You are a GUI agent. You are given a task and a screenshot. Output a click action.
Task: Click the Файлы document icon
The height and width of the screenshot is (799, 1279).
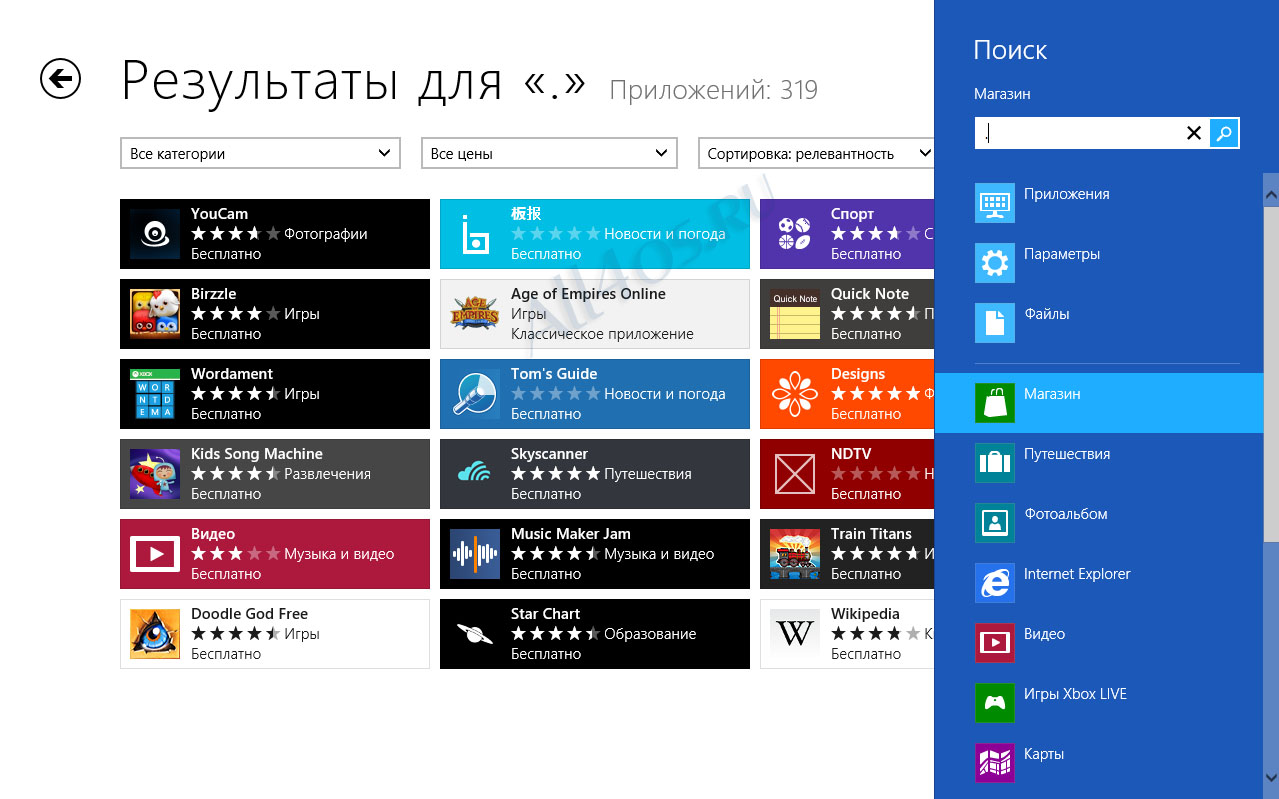click(994, 323)
